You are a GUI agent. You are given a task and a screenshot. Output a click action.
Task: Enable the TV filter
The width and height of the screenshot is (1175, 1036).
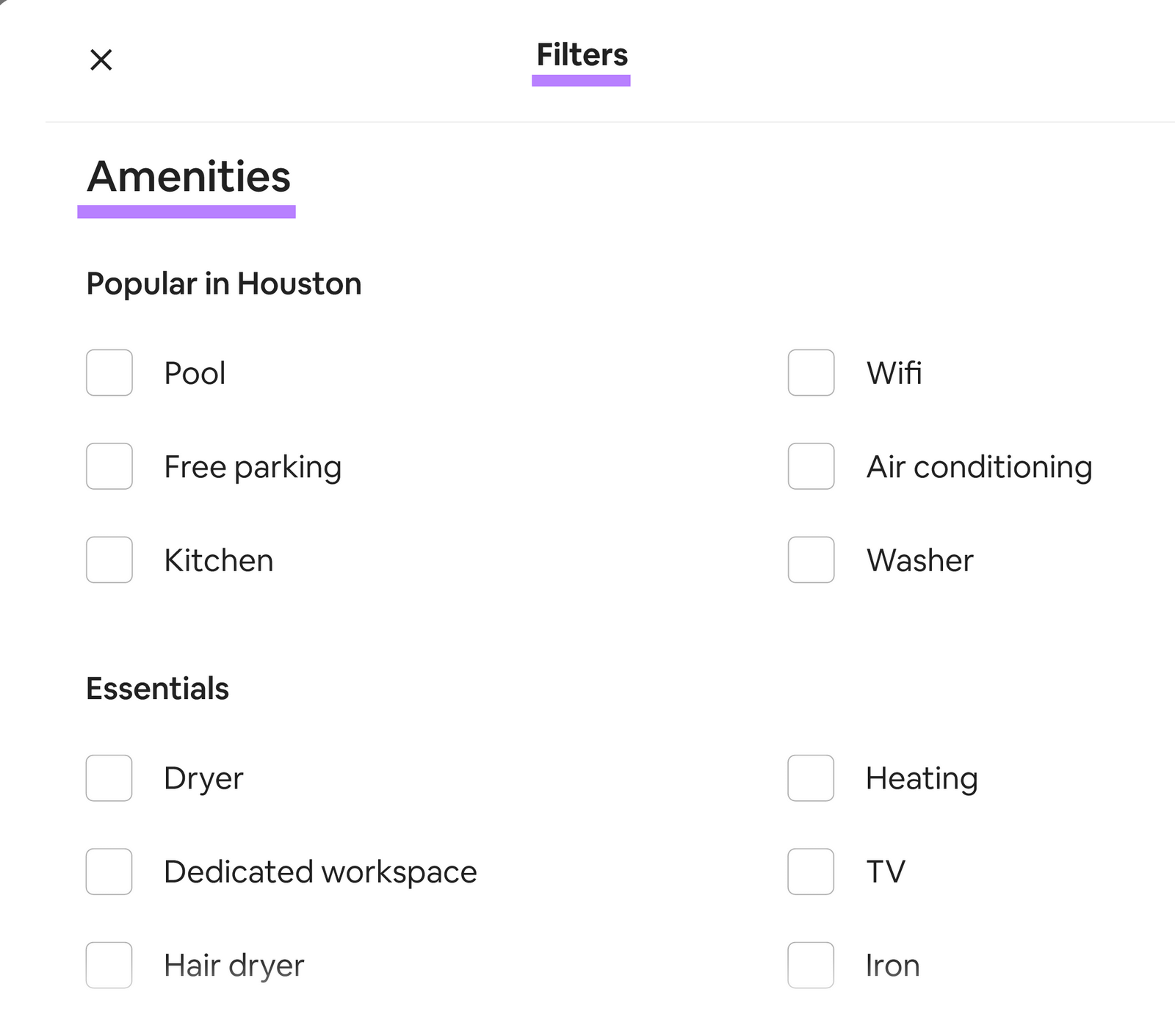pyautogui.click(x=809, y=872)
